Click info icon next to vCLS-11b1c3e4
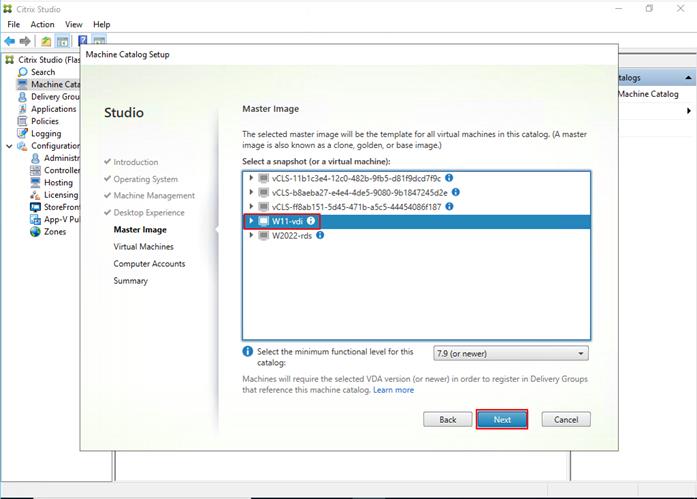Image resolution: width=697 pixels, height=499 pixels. [x=449, y=178]
